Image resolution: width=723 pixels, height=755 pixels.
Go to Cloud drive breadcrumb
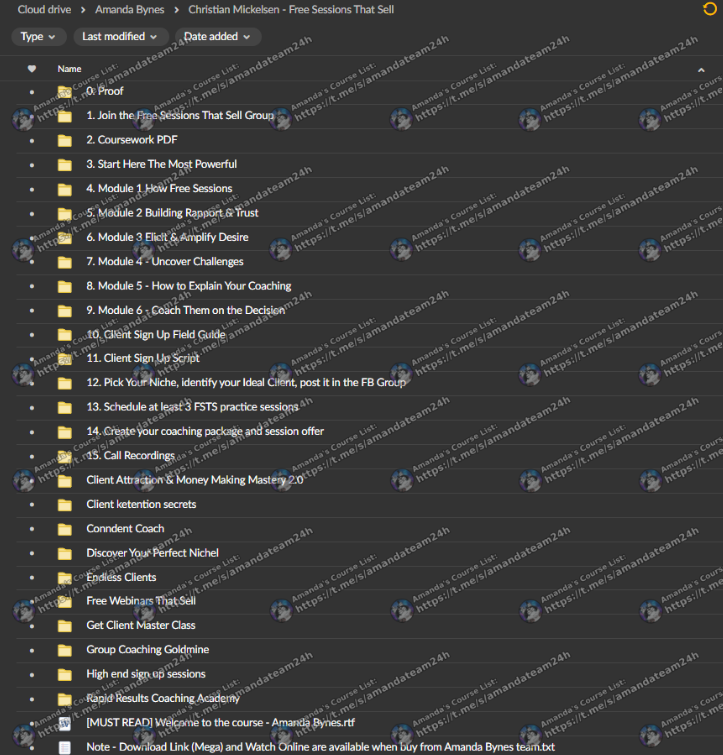click(44, 10)
